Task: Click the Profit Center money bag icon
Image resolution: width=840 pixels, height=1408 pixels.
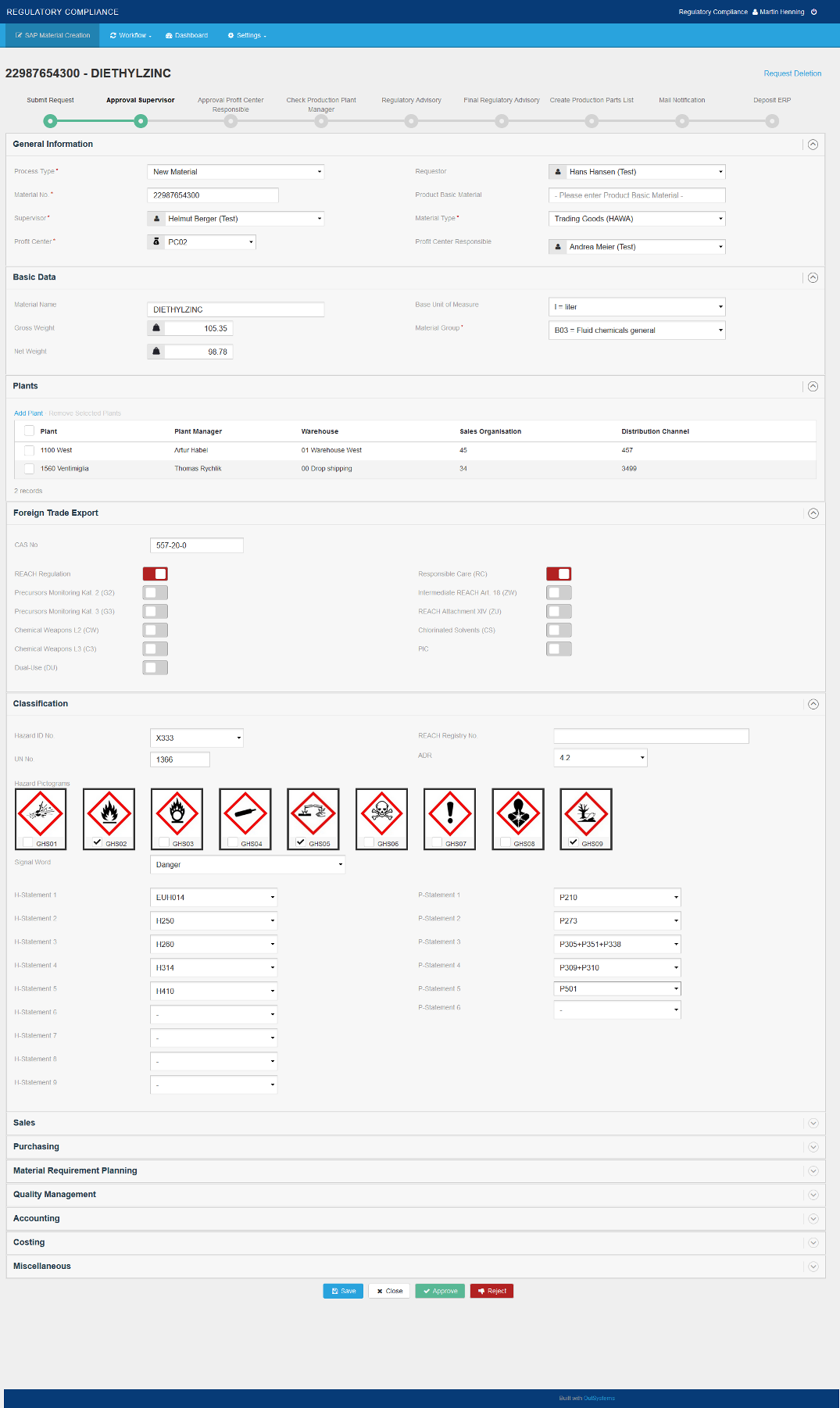Action: point(156,242)
